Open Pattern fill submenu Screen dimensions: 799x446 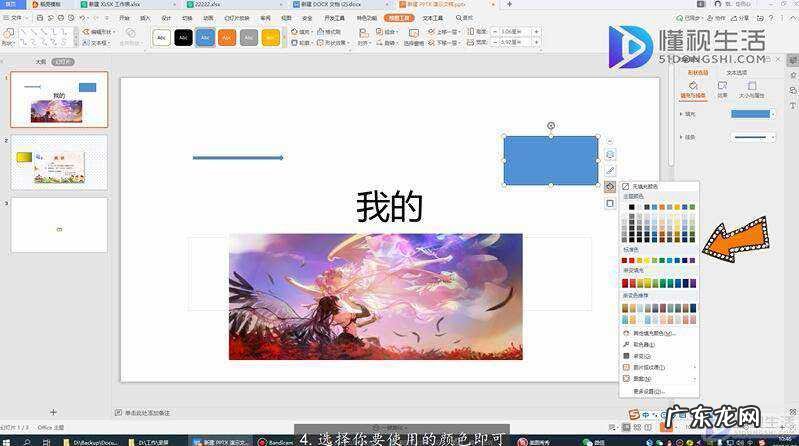[x=658, y=379]
